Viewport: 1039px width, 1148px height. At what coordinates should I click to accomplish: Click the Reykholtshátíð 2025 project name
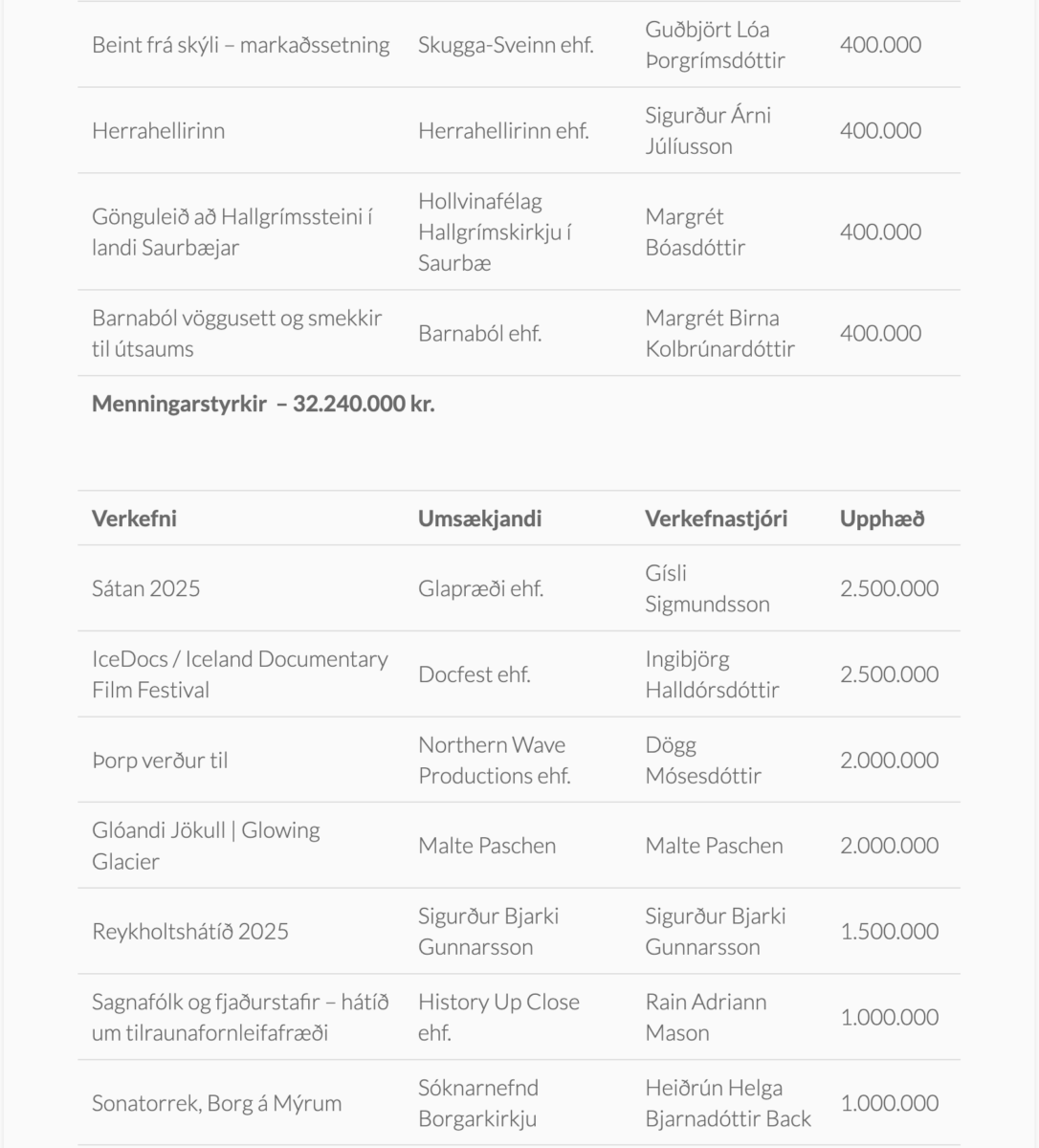pos(189,932)
